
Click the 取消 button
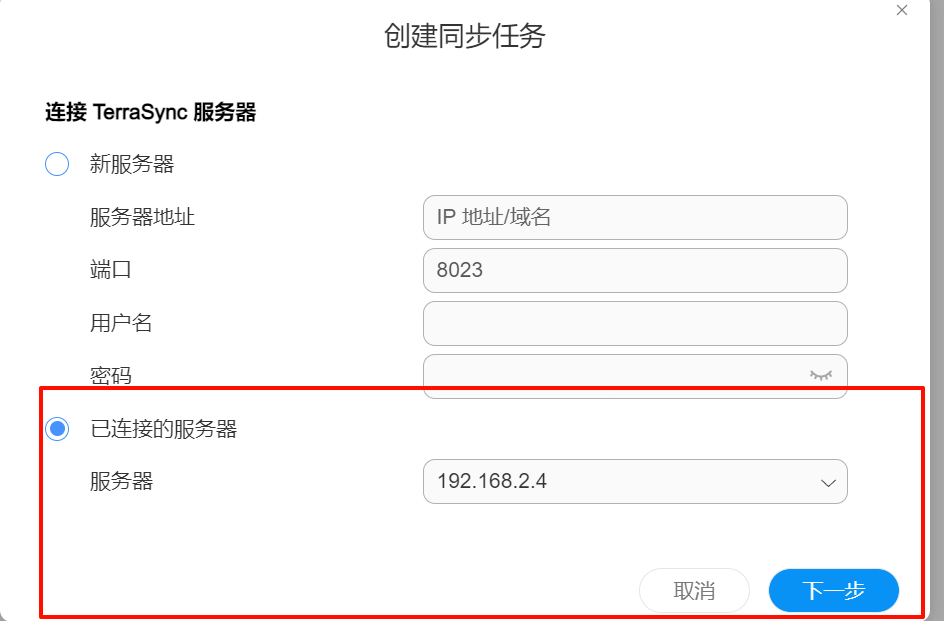[694, 590]
